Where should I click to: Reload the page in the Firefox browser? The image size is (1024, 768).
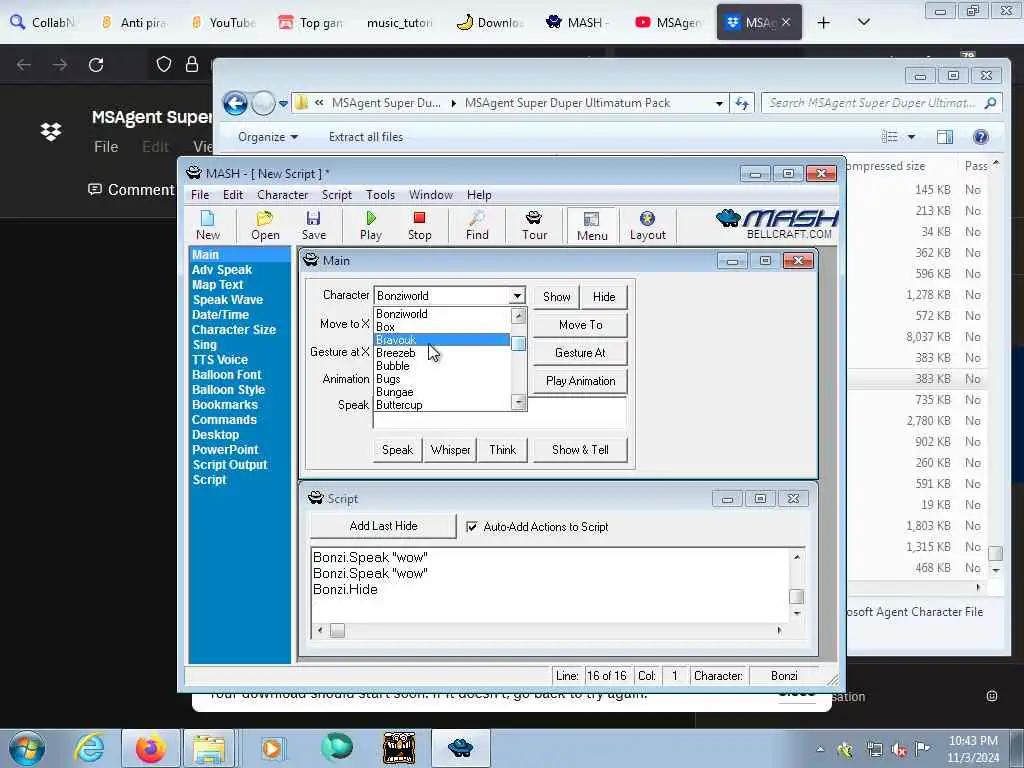pos(96,65)
